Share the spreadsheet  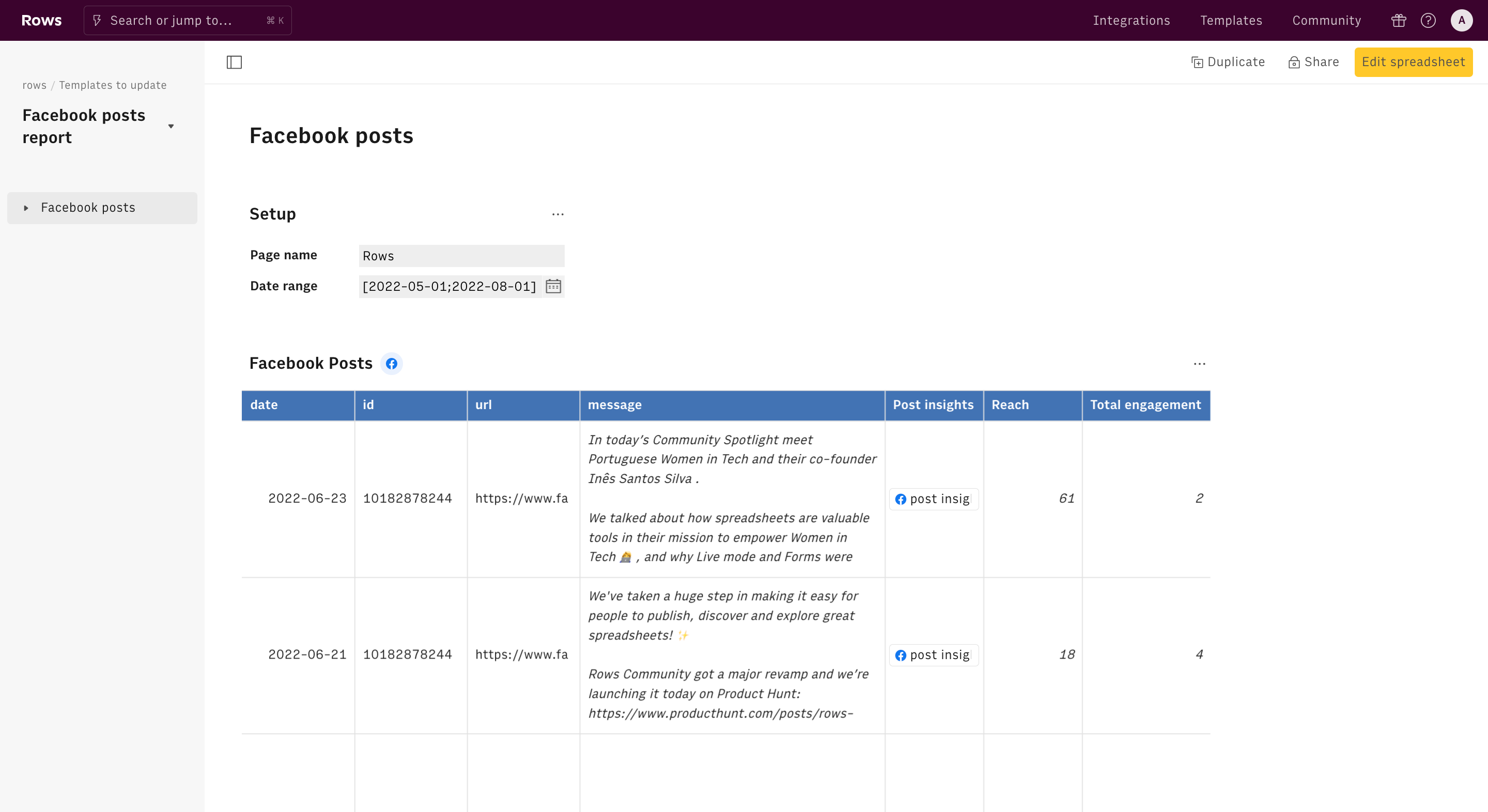pyautogui.click(x=1313, y=63)
